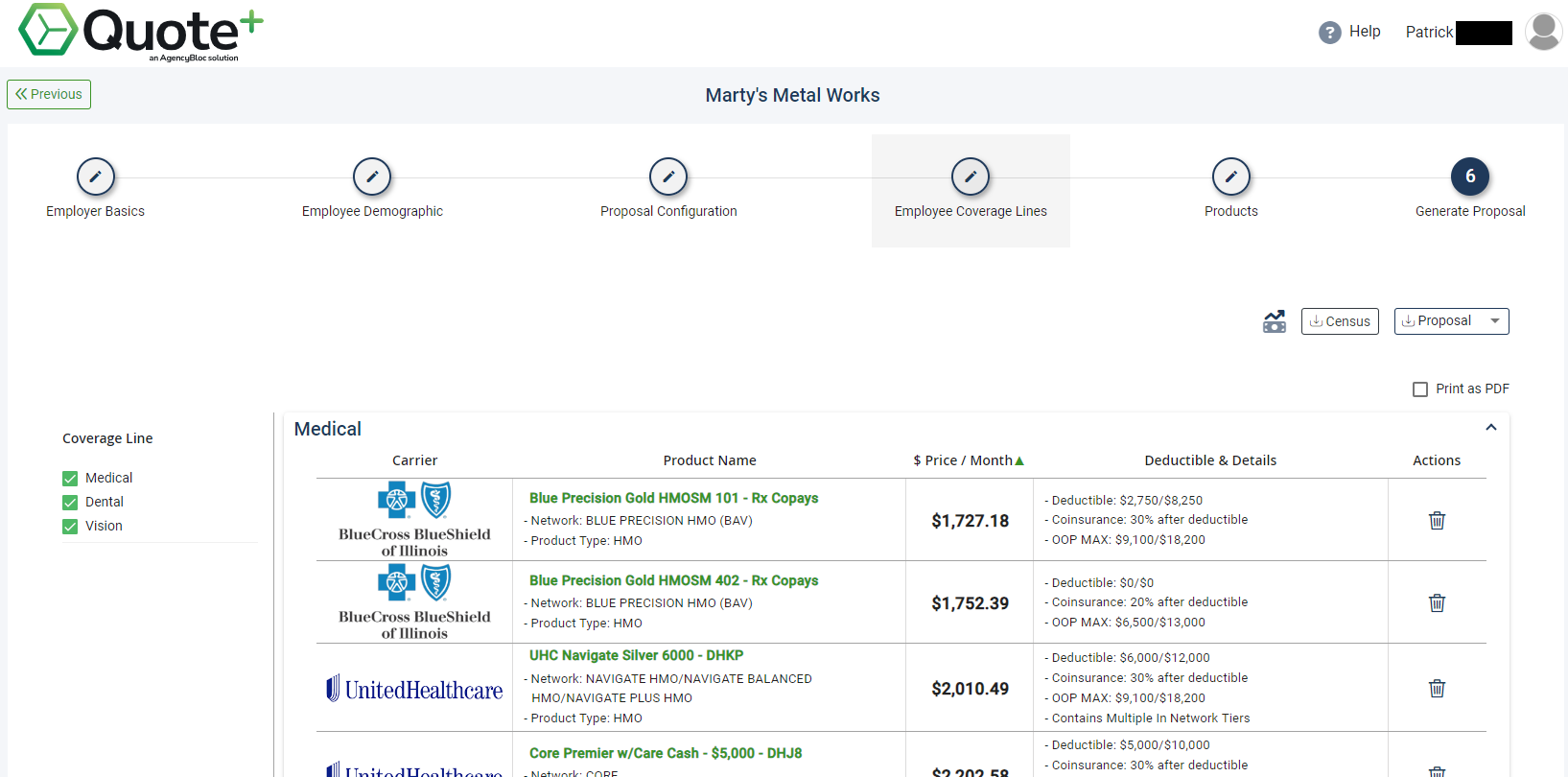Image resolution: width=1568 pixels, height=777 pixels.
Task: Click the Help text link
Action: (x=1365, y=32)
